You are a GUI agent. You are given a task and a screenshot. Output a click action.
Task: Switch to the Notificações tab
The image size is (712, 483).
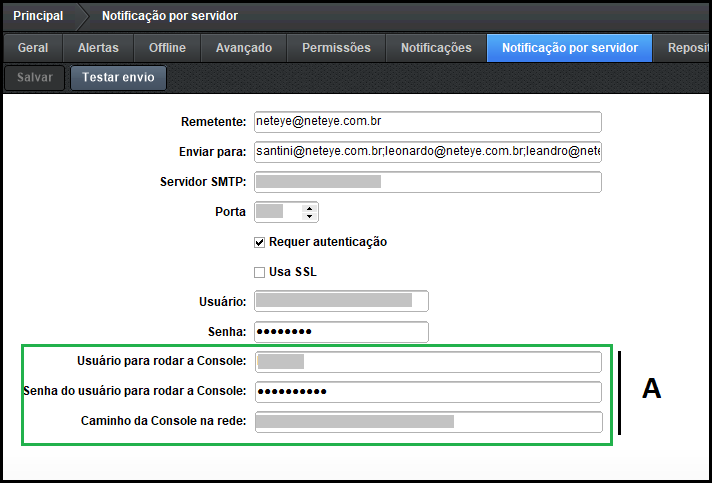pyautogui.click(x=436, y=48)
